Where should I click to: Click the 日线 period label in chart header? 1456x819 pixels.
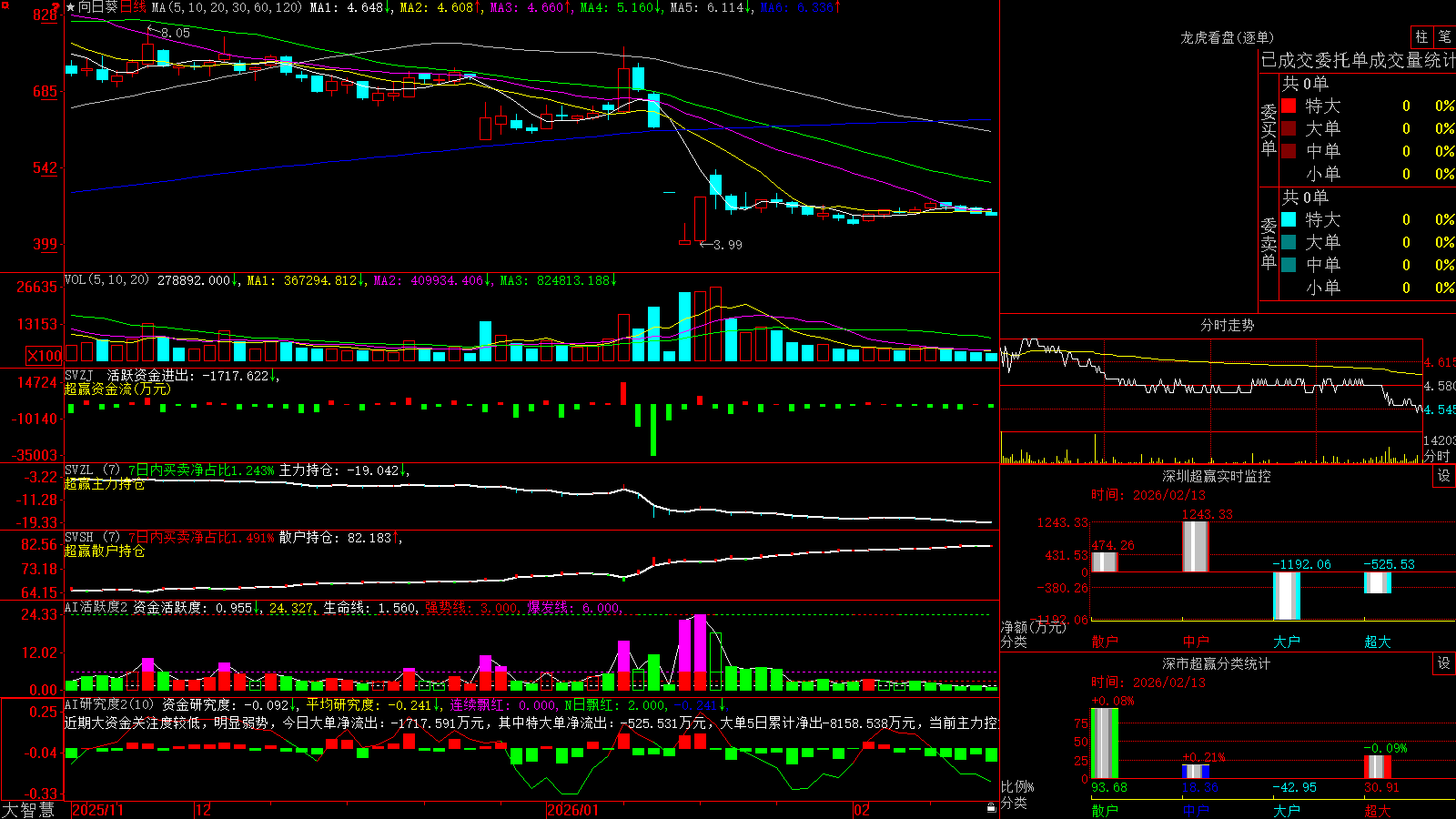(133, 7)
